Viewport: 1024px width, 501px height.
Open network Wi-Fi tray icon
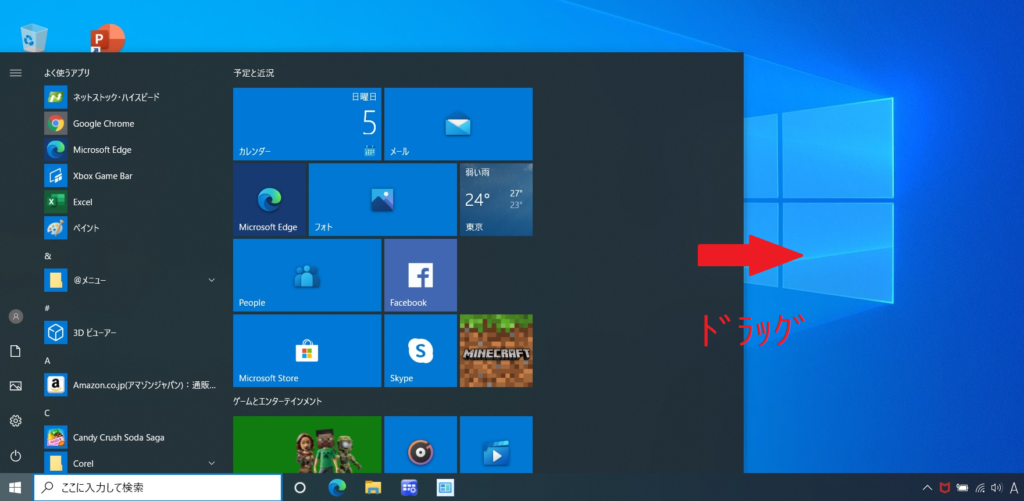pyautogui.click(x=980, y=487)
